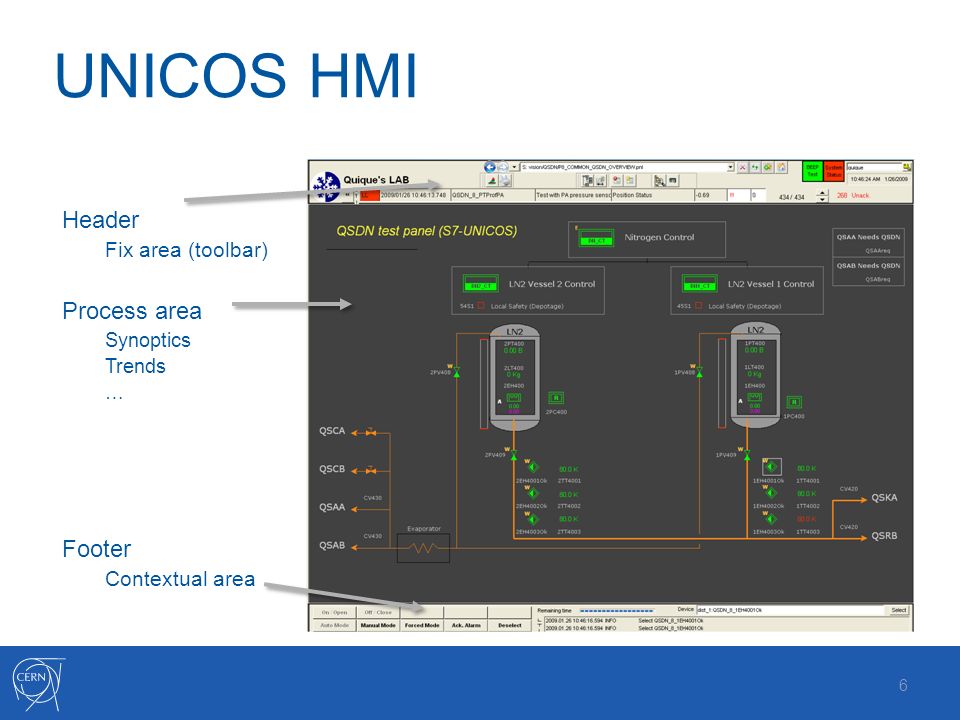
Task: Click the Deselect button
Action: click(509, 625)
